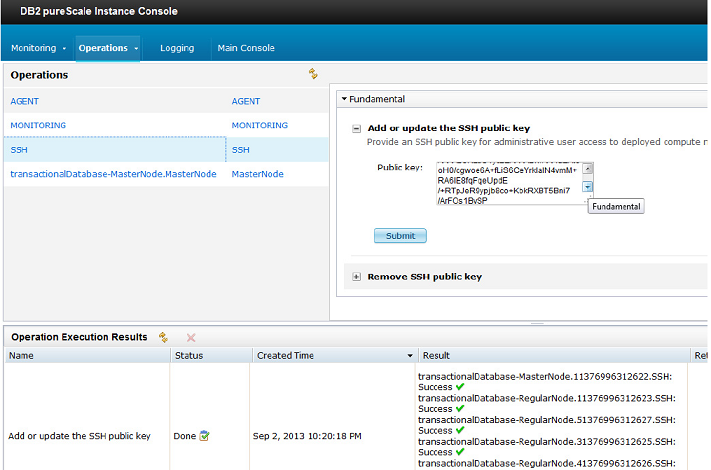
Task: Collapse the Fundamental panel
Action: pos(344,99)
